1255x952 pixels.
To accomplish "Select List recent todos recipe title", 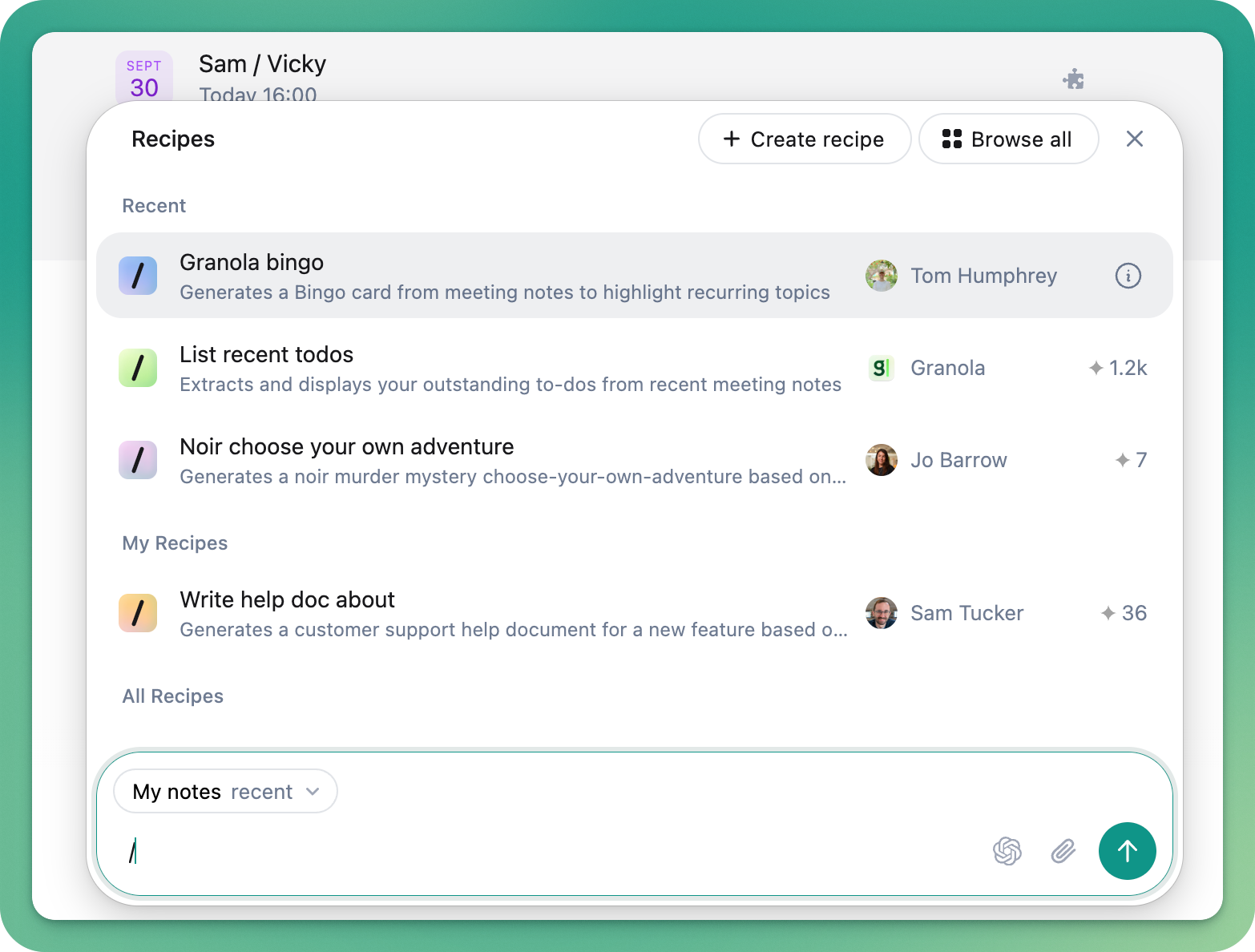I will [x=266, y=354].
